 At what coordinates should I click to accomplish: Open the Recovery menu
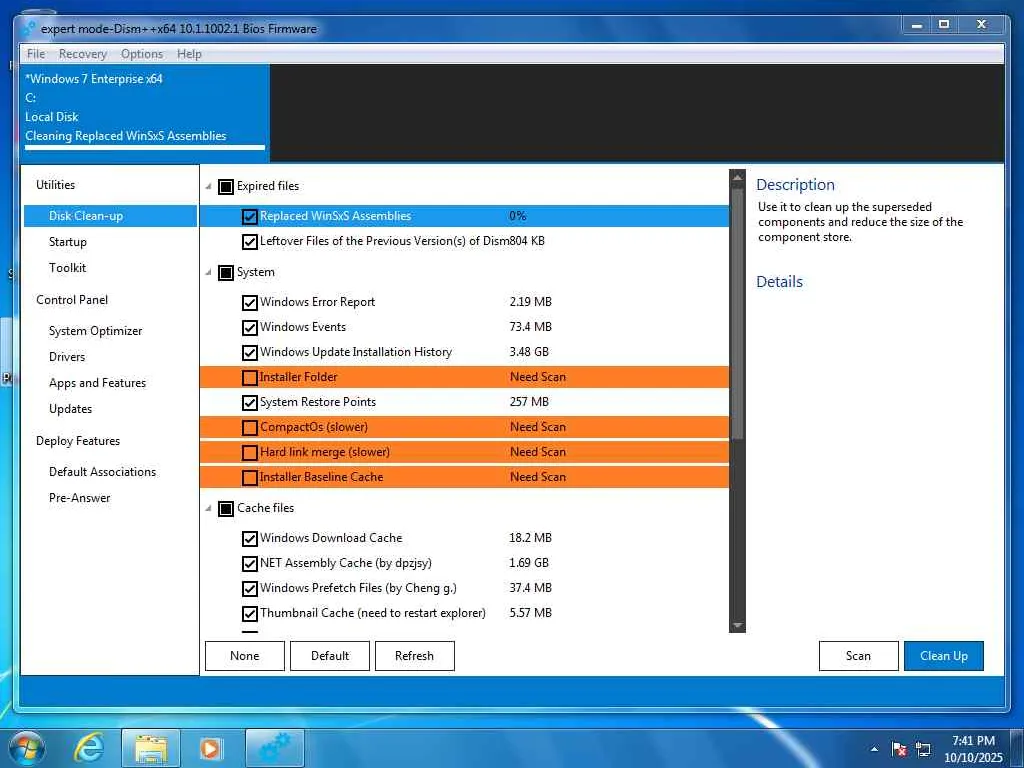(82, 54)
